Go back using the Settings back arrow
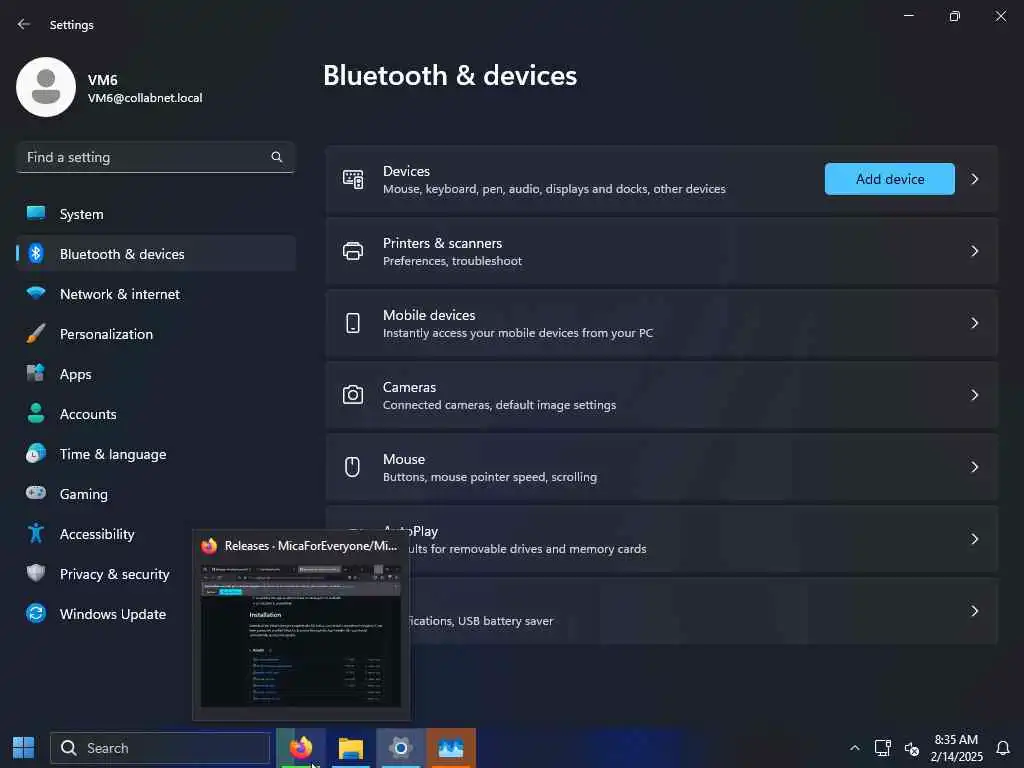 pyautogui.click(x=24, y=24)
